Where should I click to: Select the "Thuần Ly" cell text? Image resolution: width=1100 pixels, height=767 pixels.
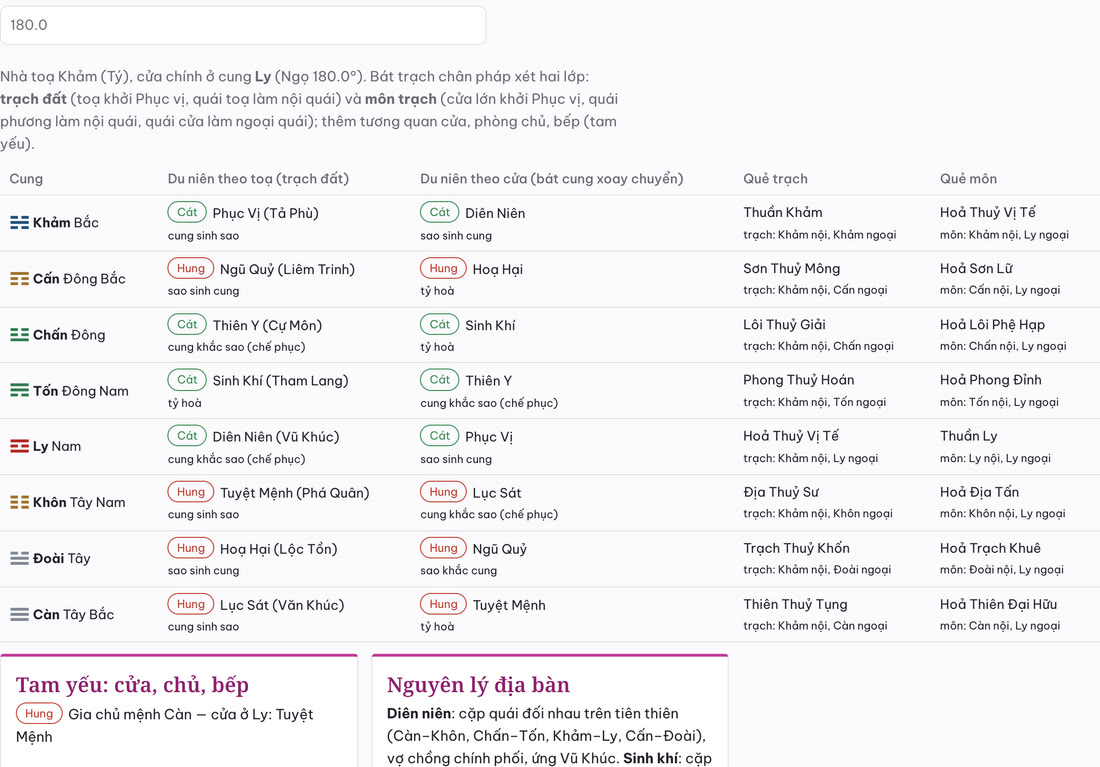tap(968, 436)
